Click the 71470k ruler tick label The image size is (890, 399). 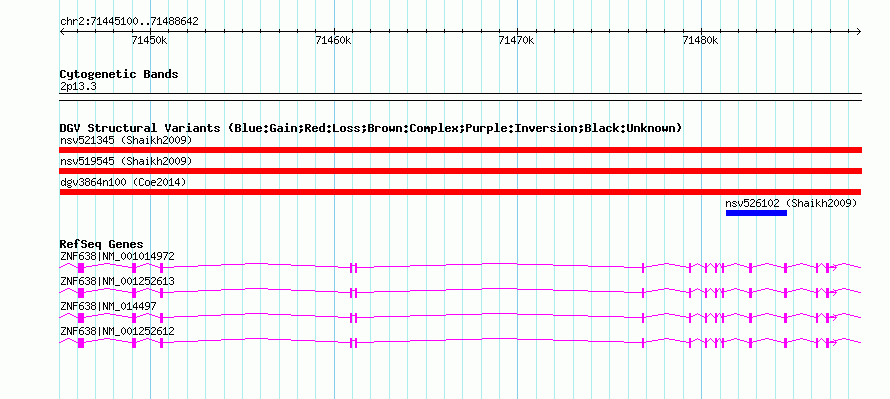point(517,40)
